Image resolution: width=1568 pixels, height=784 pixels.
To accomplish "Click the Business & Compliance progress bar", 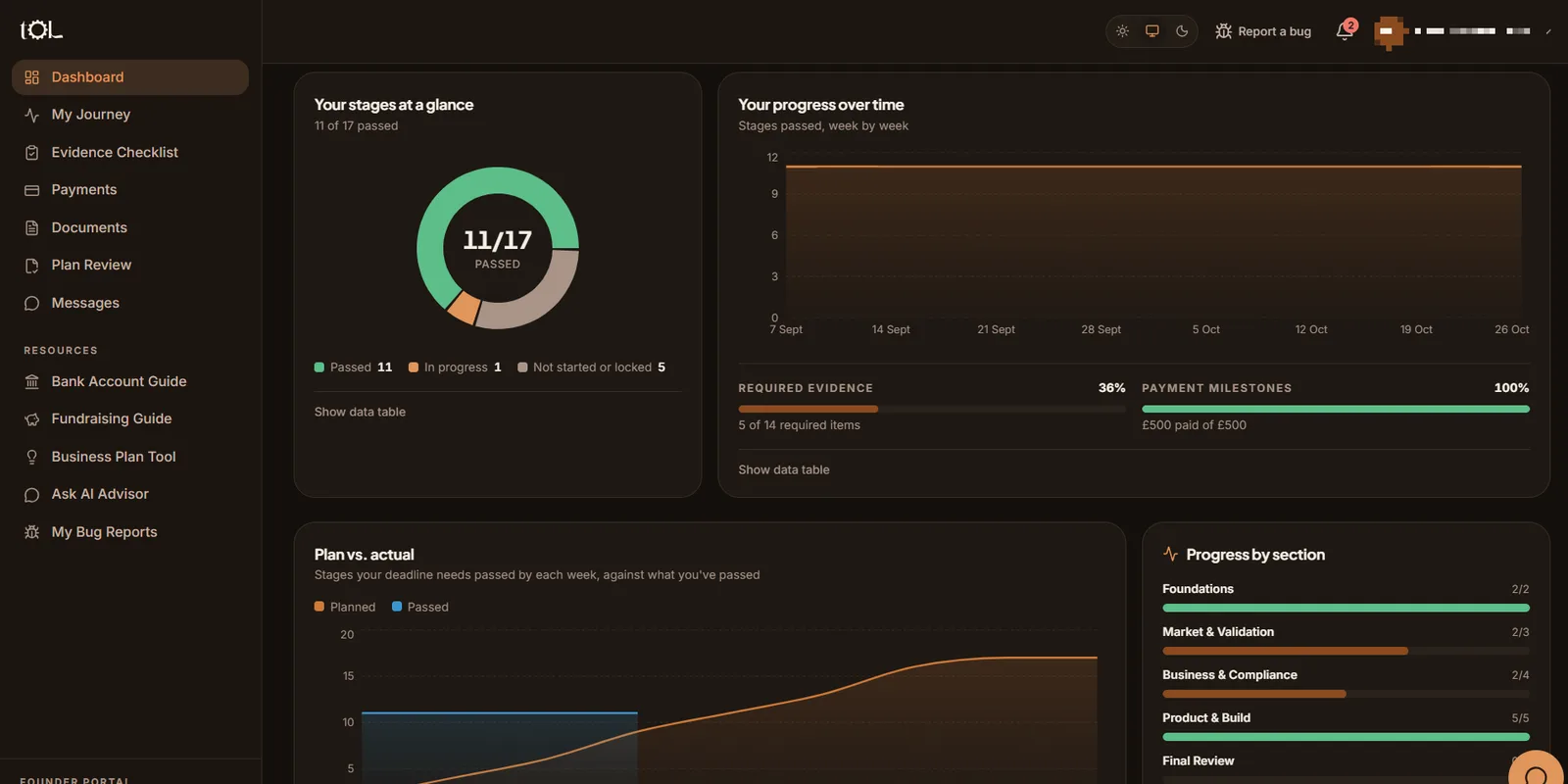I will [1346, 694].
